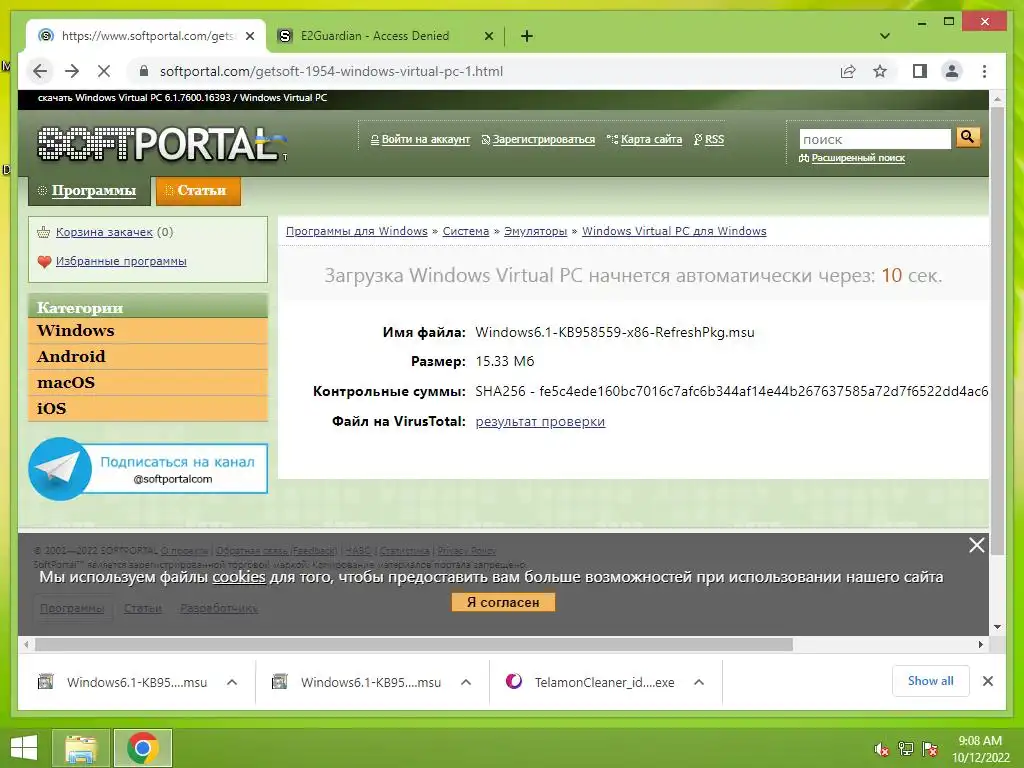Click the horizontal page scrollbar

point(414,645)
